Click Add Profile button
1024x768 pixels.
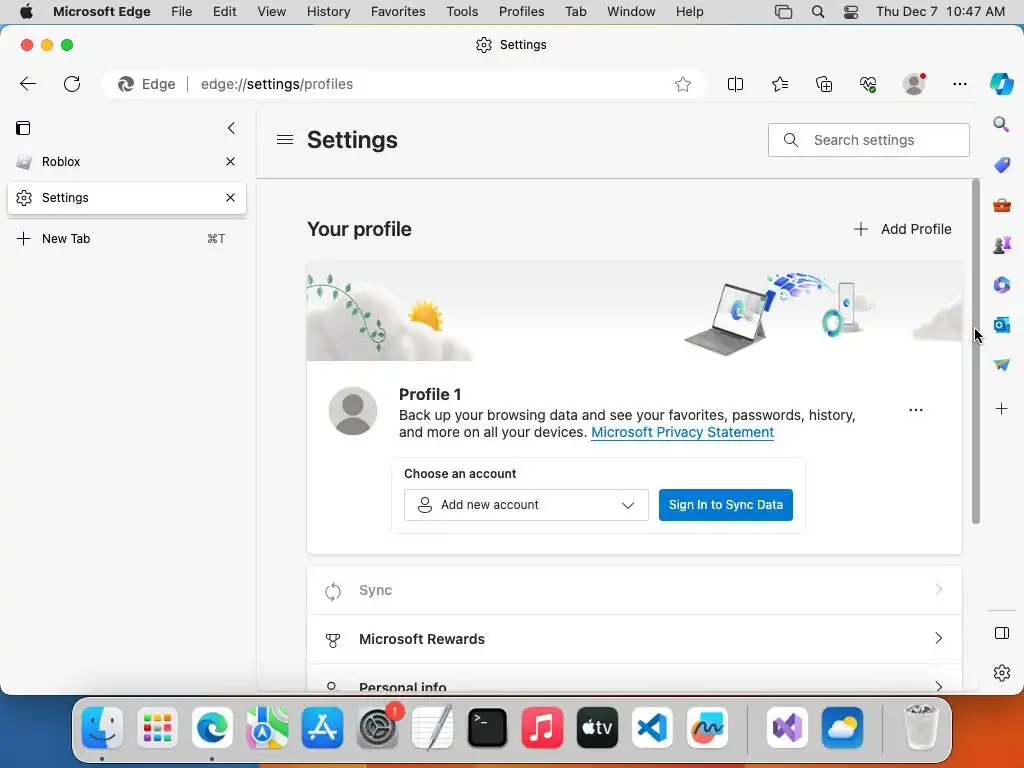[x=903, y=229]
